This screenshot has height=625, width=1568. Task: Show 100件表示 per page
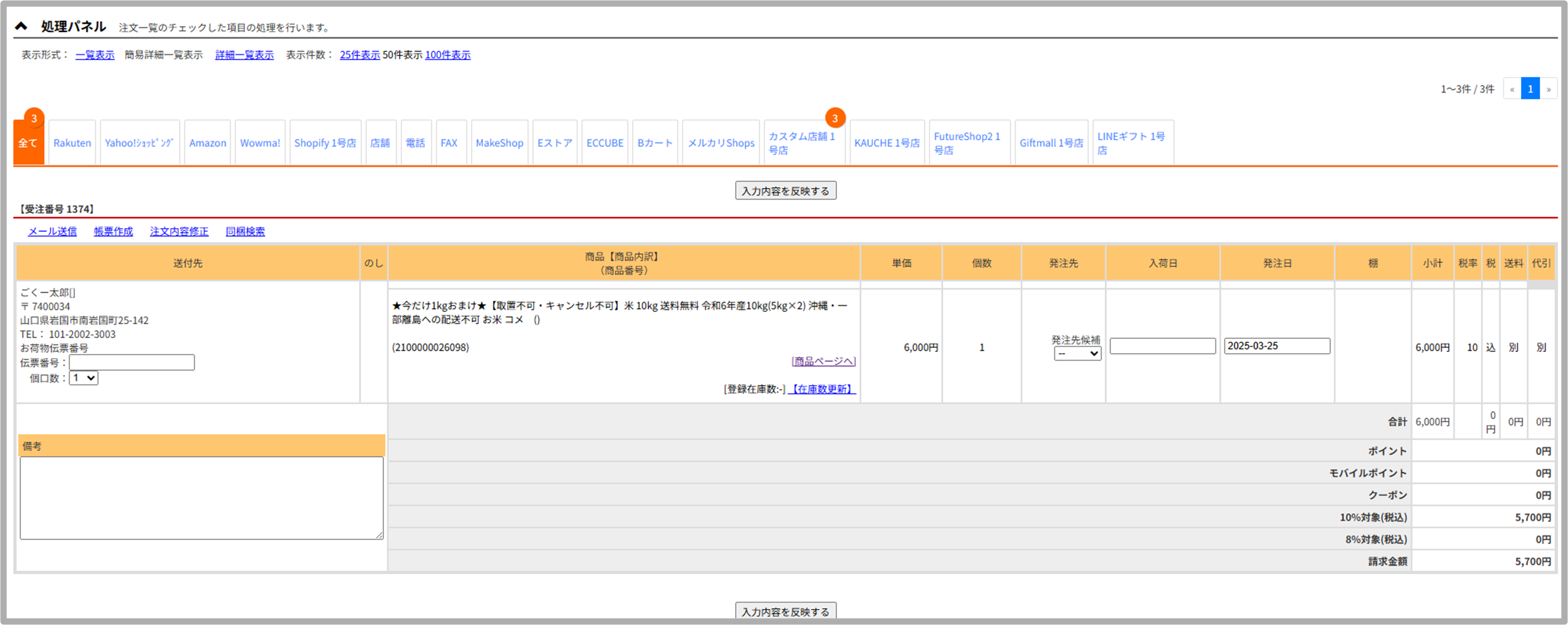coord(447,55)
